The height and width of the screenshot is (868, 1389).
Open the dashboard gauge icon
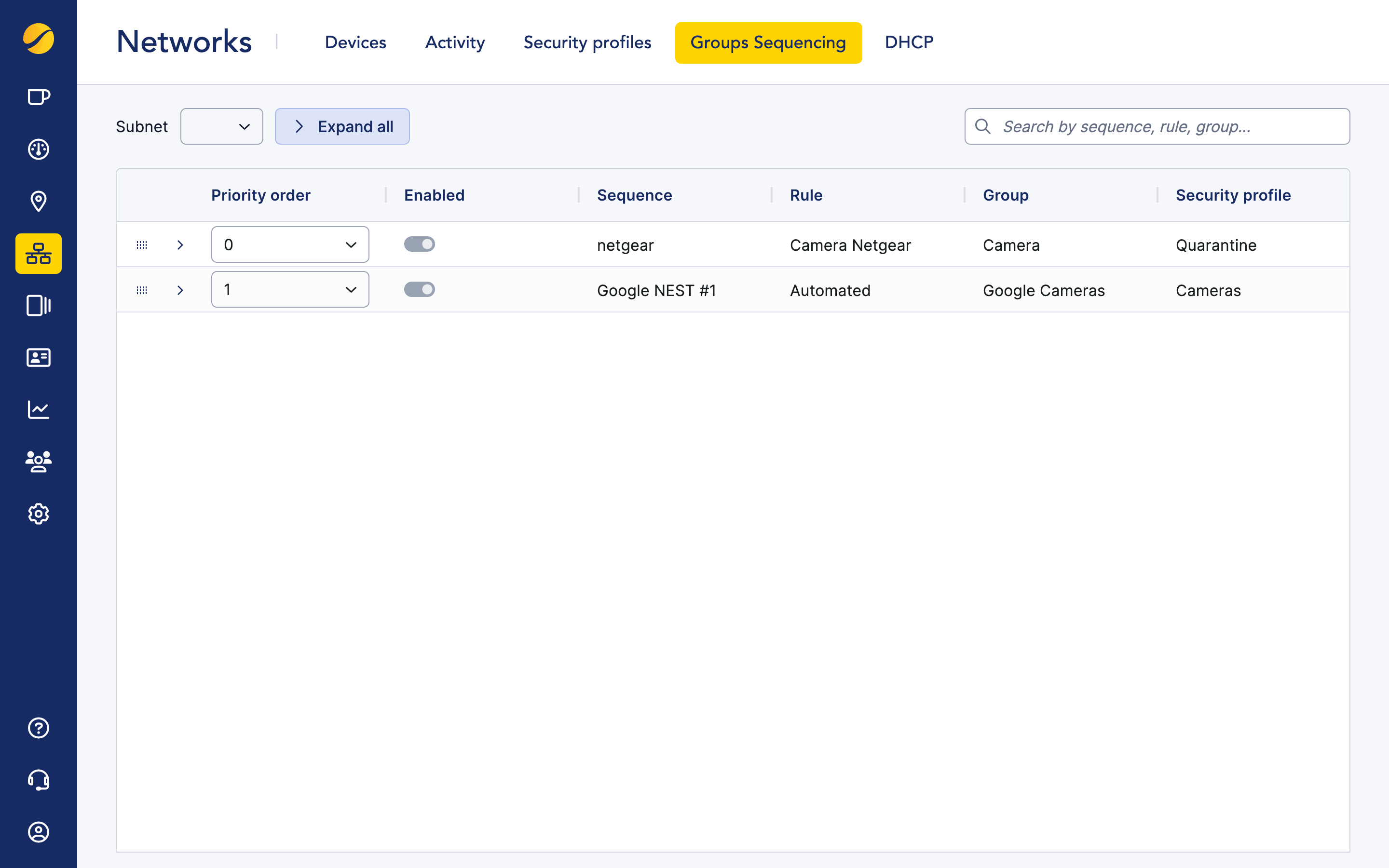(x=39, y=149)
